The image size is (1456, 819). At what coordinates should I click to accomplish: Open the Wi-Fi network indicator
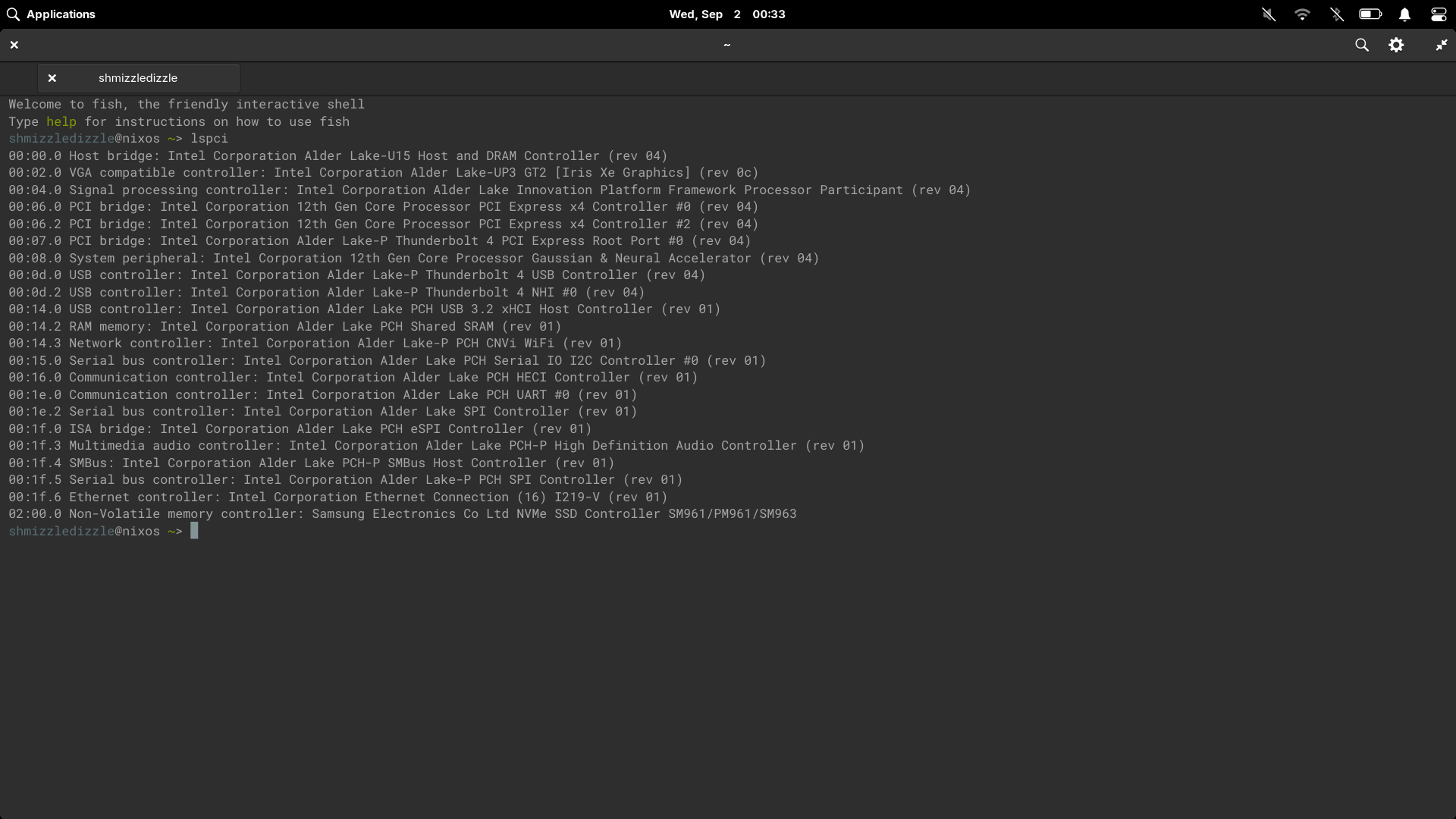(x=1302, y=14)
